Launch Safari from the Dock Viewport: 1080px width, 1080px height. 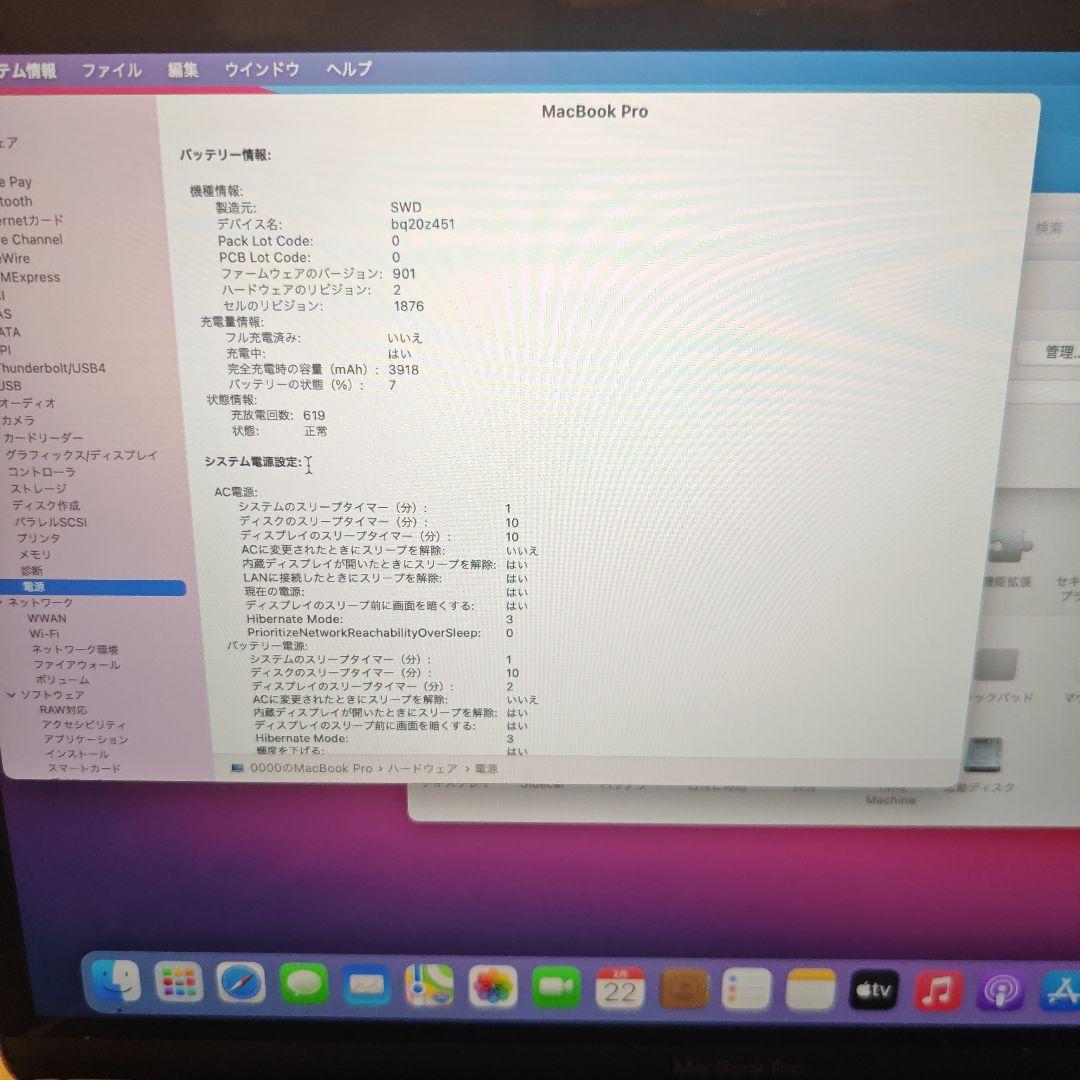[241, 984]
